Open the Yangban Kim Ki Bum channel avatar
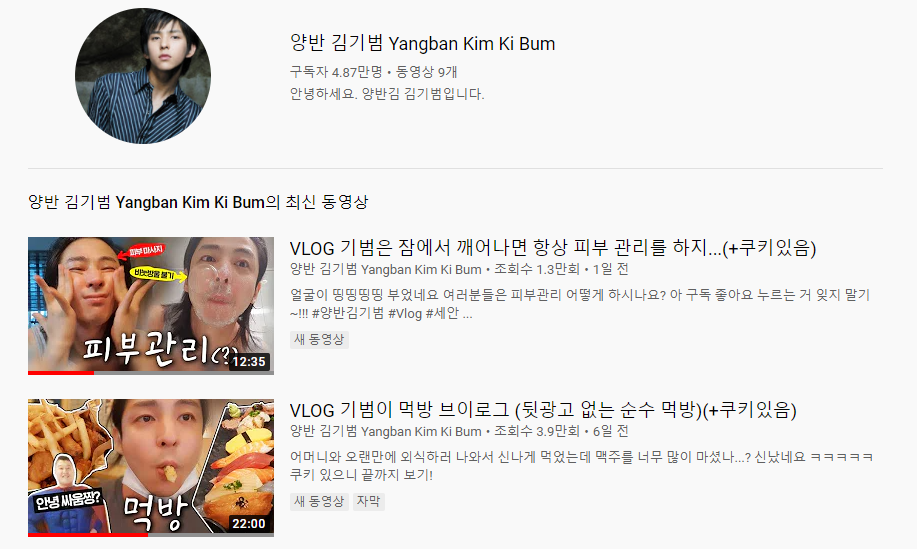This screenshot has height=549, width=917. 143,75
